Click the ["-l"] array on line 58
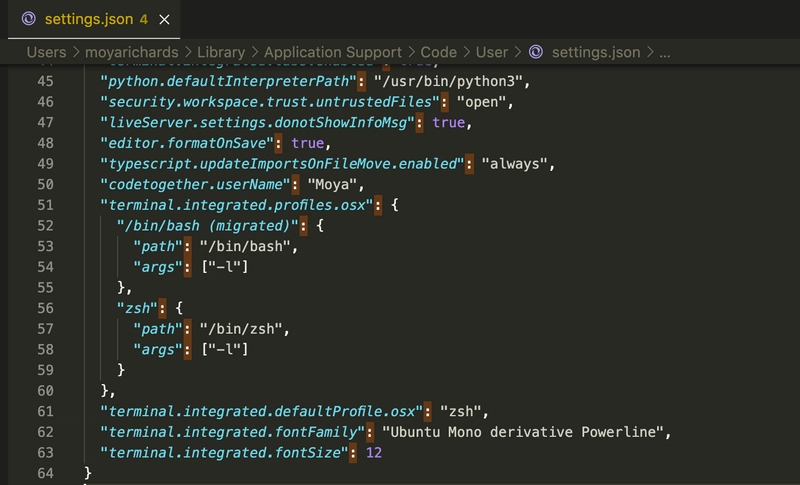800x485 pixels. (x=224, y=349)
